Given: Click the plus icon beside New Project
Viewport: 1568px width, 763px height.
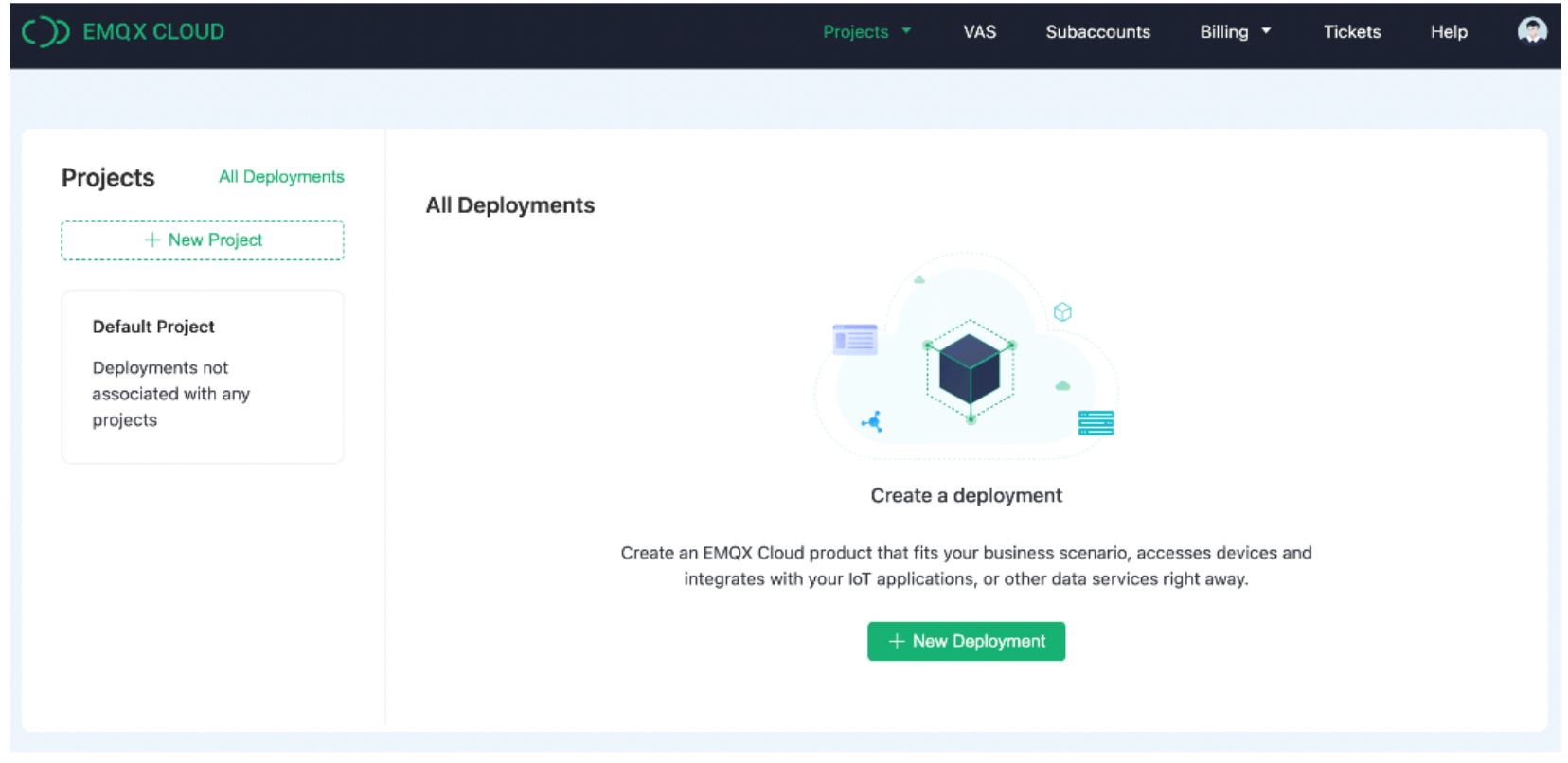Looking at the screenshot, I should [x=151, y=240].
